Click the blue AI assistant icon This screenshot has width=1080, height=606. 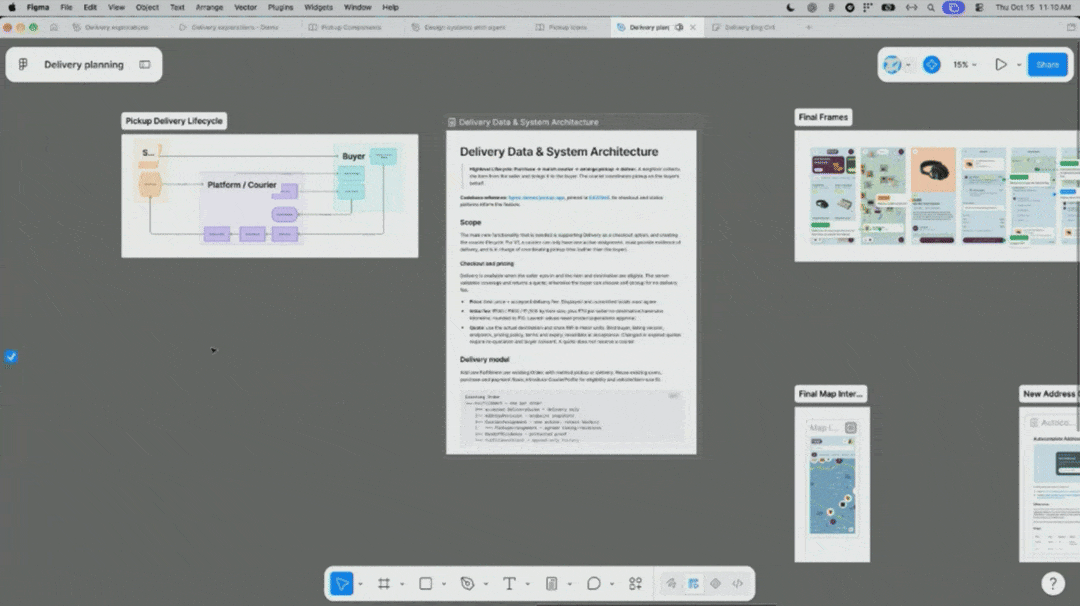(x=931, y=65)
